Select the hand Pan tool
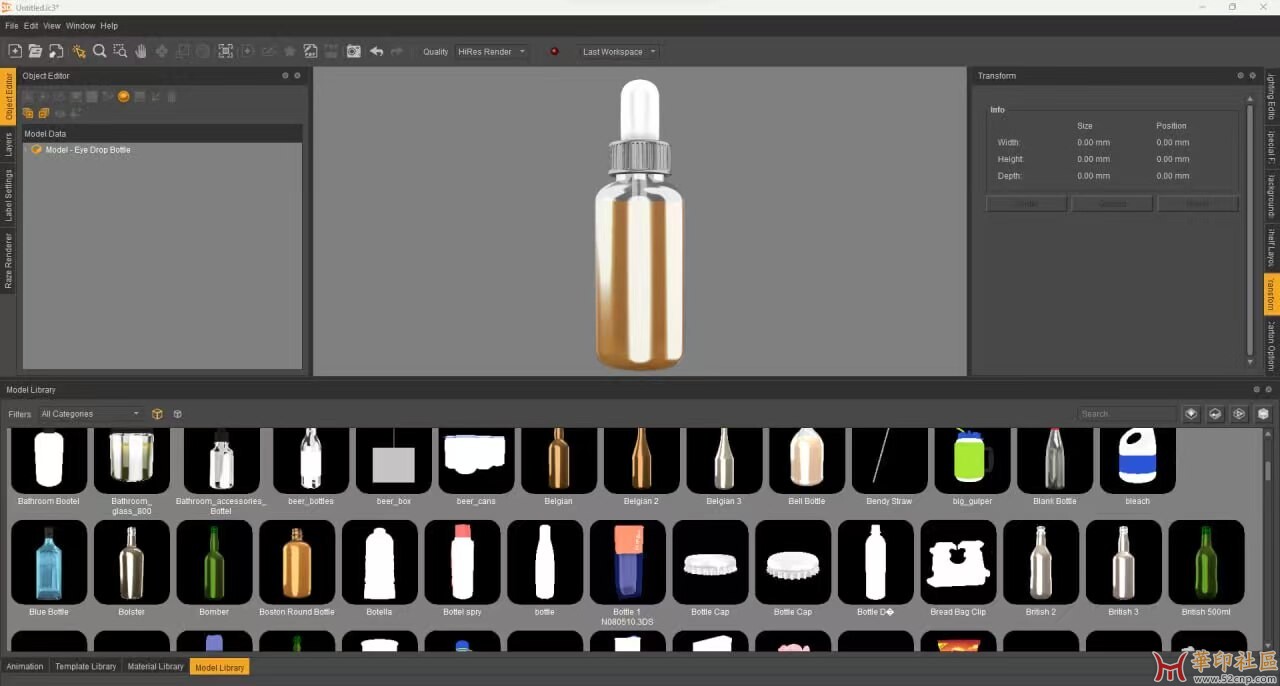Viewport: 1280px width, 686px height. [x=141, y=51]
